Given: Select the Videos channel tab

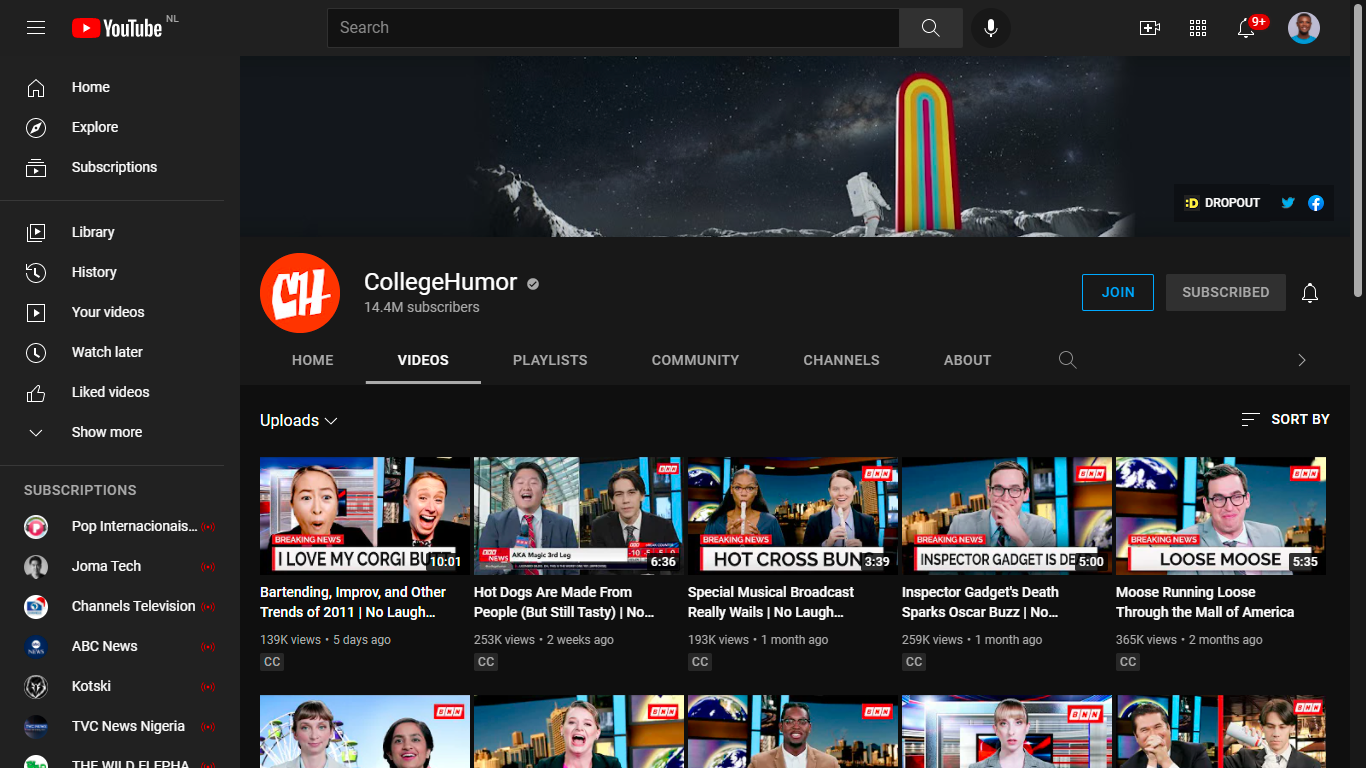Looking at the screenshot, I should 423,360.
